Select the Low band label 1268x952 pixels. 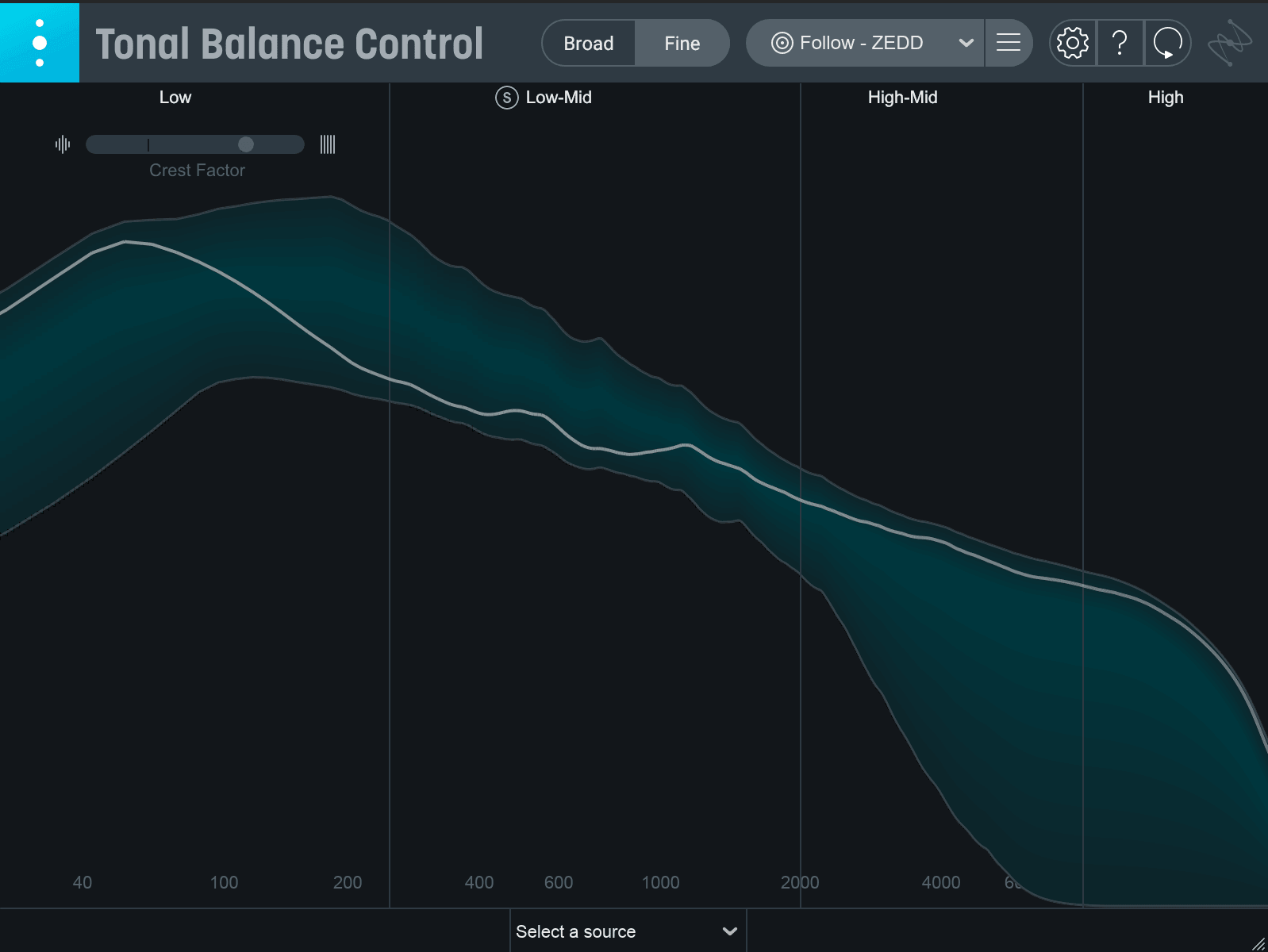tap(175, 98)
